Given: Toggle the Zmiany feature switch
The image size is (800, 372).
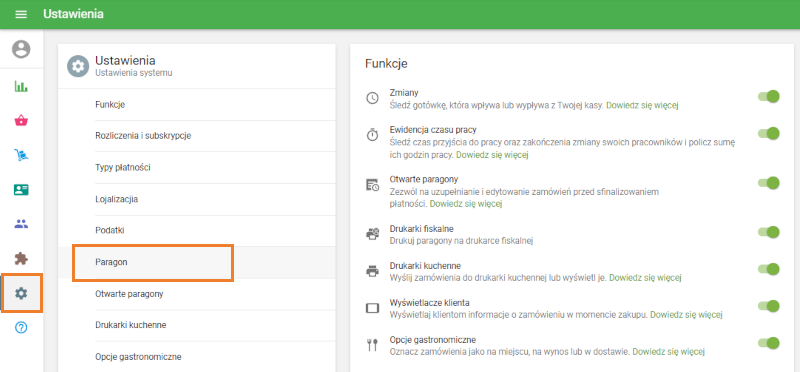Looking at the screenshot, I should [769, 96].
